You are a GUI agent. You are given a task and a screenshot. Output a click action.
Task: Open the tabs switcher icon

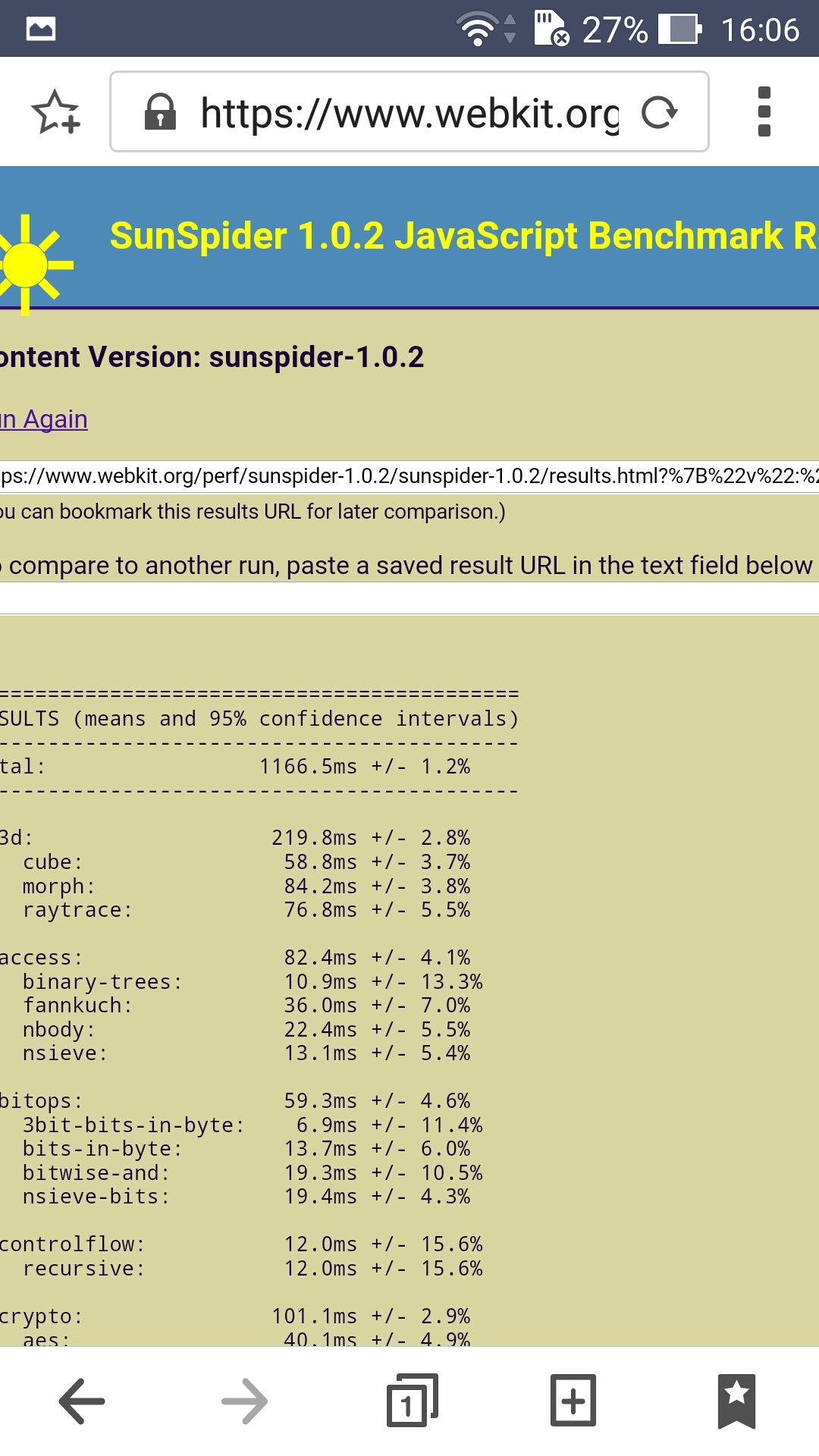point(412,1401)
